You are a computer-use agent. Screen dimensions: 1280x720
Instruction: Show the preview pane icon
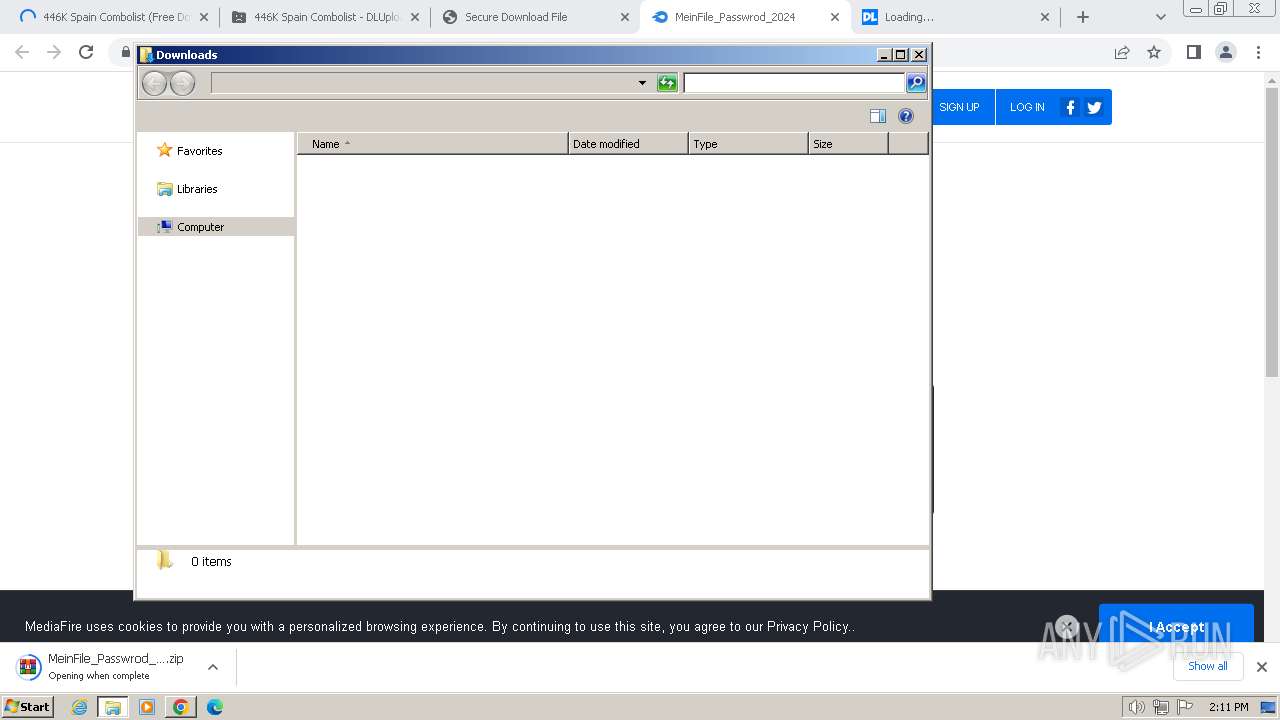[878, 116]
